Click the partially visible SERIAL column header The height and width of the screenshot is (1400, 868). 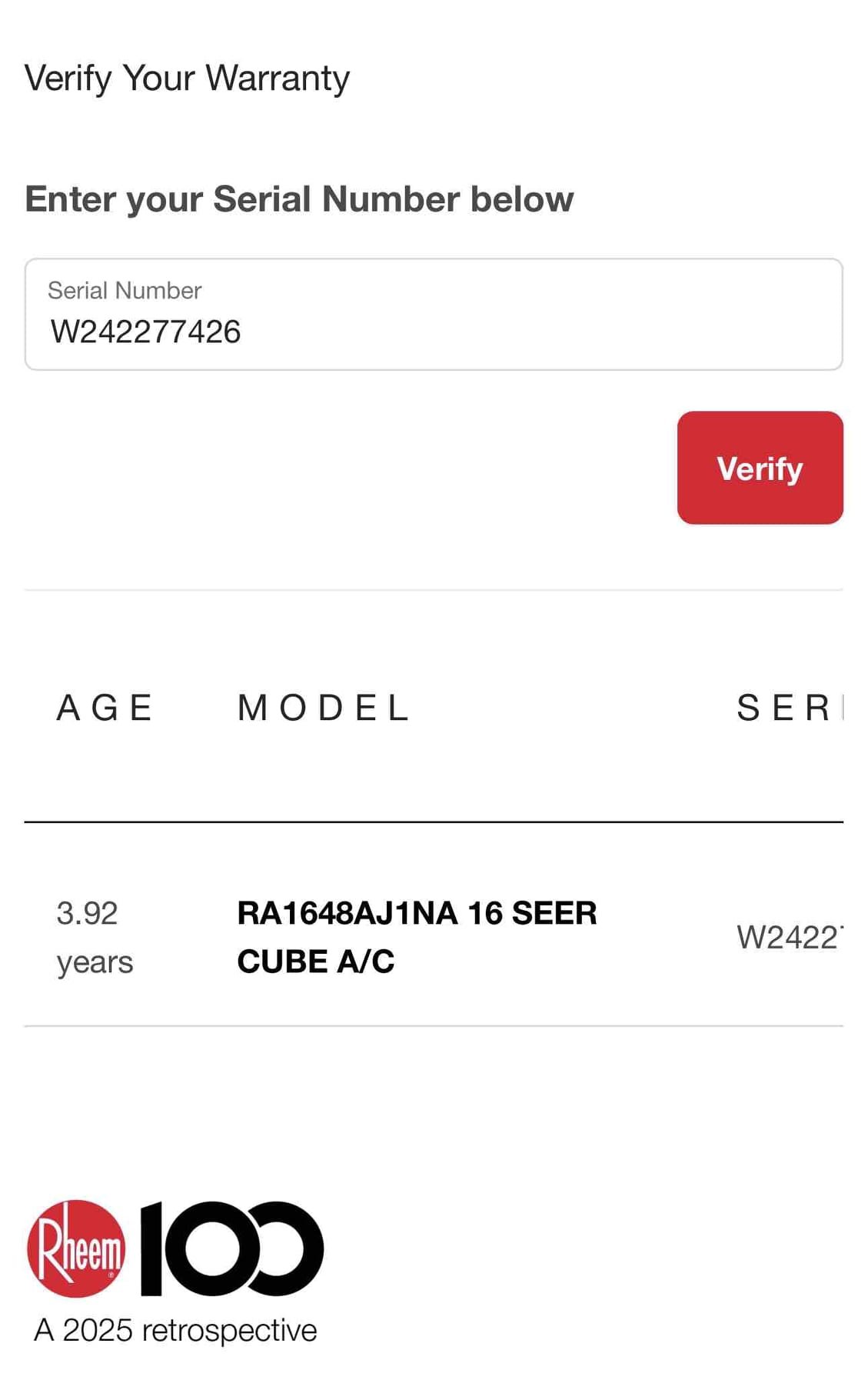point(790,708)
